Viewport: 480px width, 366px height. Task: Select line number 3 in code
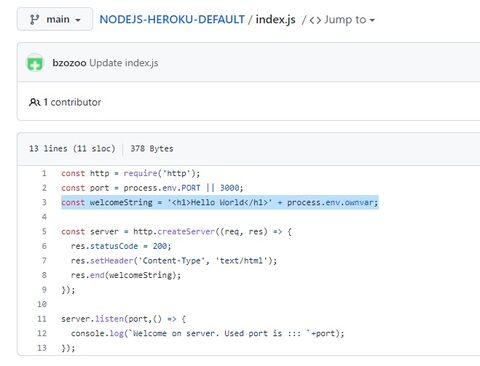[x=44, y=202]
